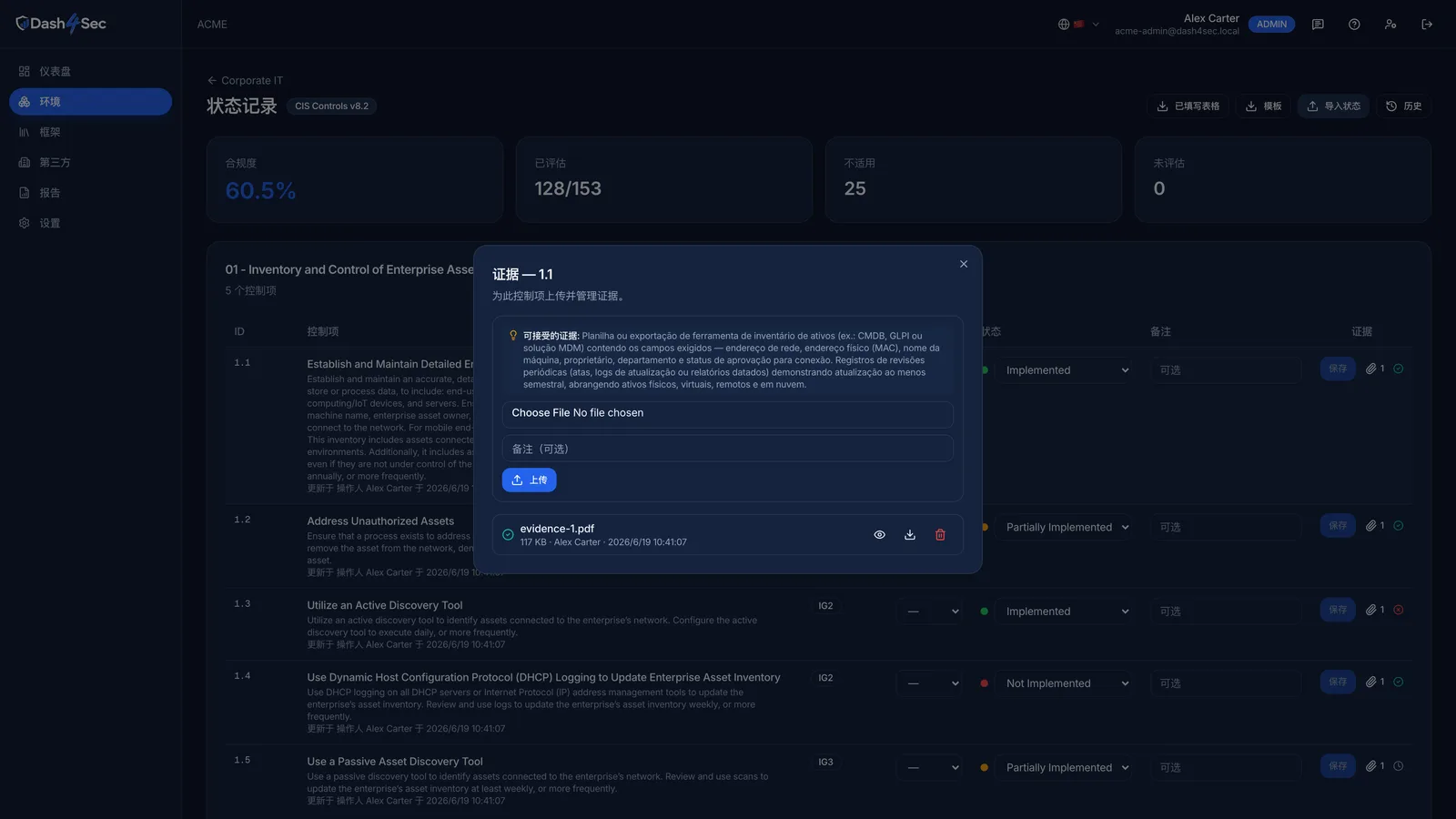Open the 历史 history button

tap(1403, 106)
